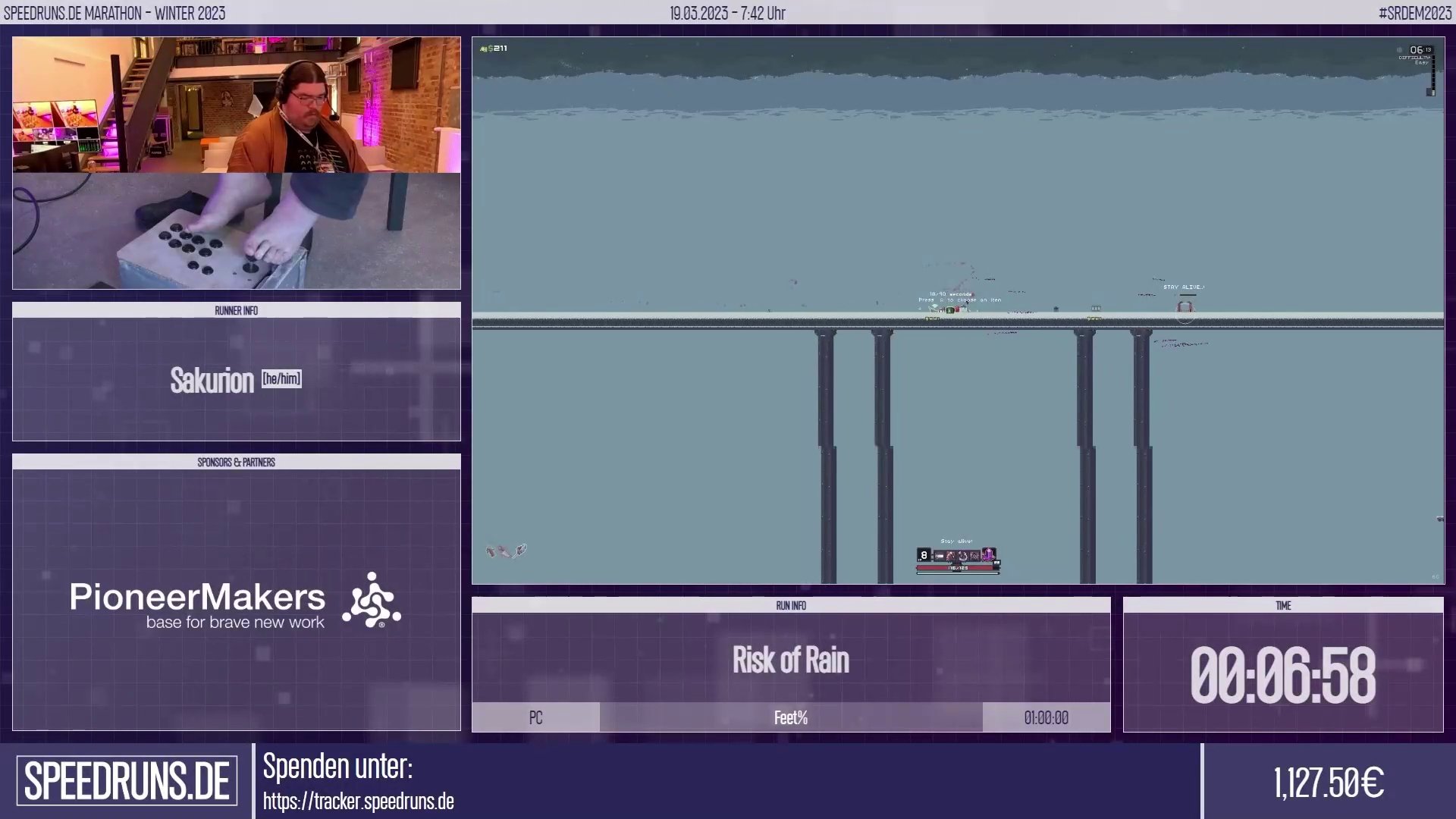Click the foot controller camera feed

click(x=236, y=231)
